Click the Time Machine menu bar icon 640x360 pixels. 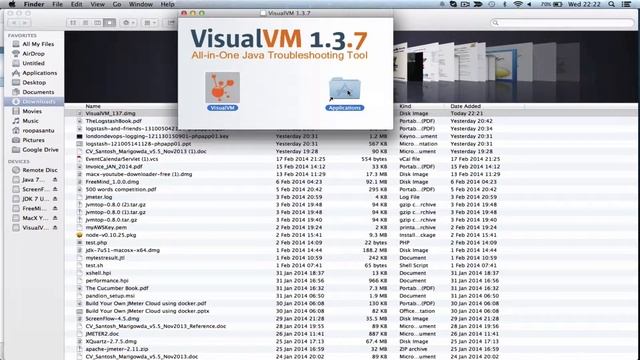pos(492,4)
